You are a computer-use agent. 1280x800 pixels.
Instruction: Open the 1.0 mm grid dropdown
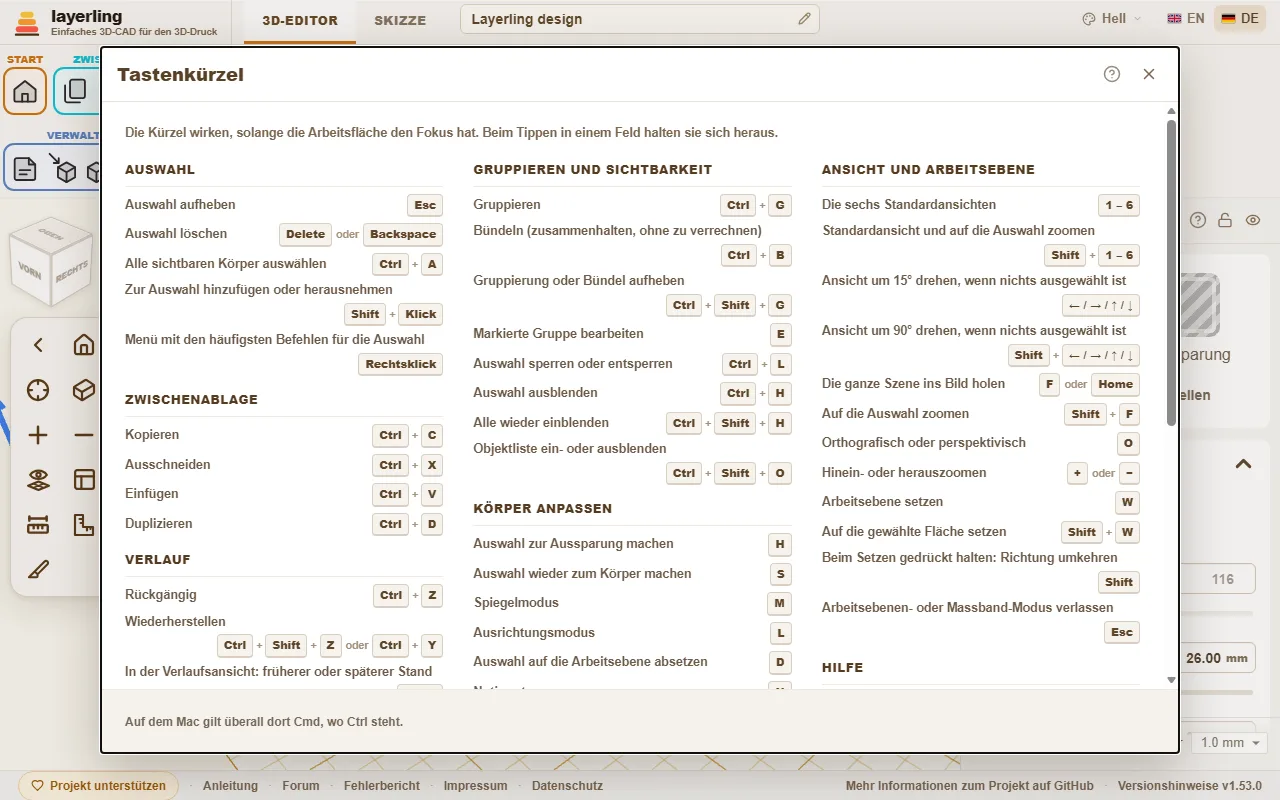(1231, 743)
